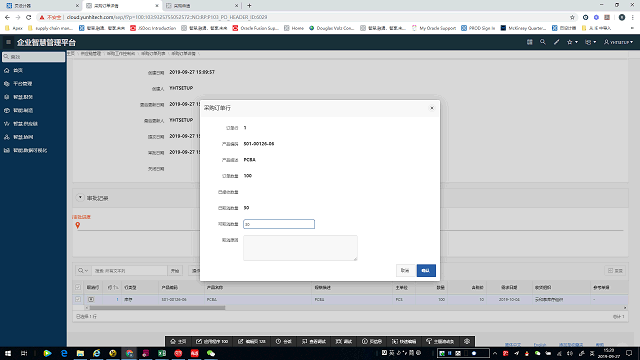Screen dimensions: 640x360
Task: Open the table search column dropdown
Action: [83, 271]
